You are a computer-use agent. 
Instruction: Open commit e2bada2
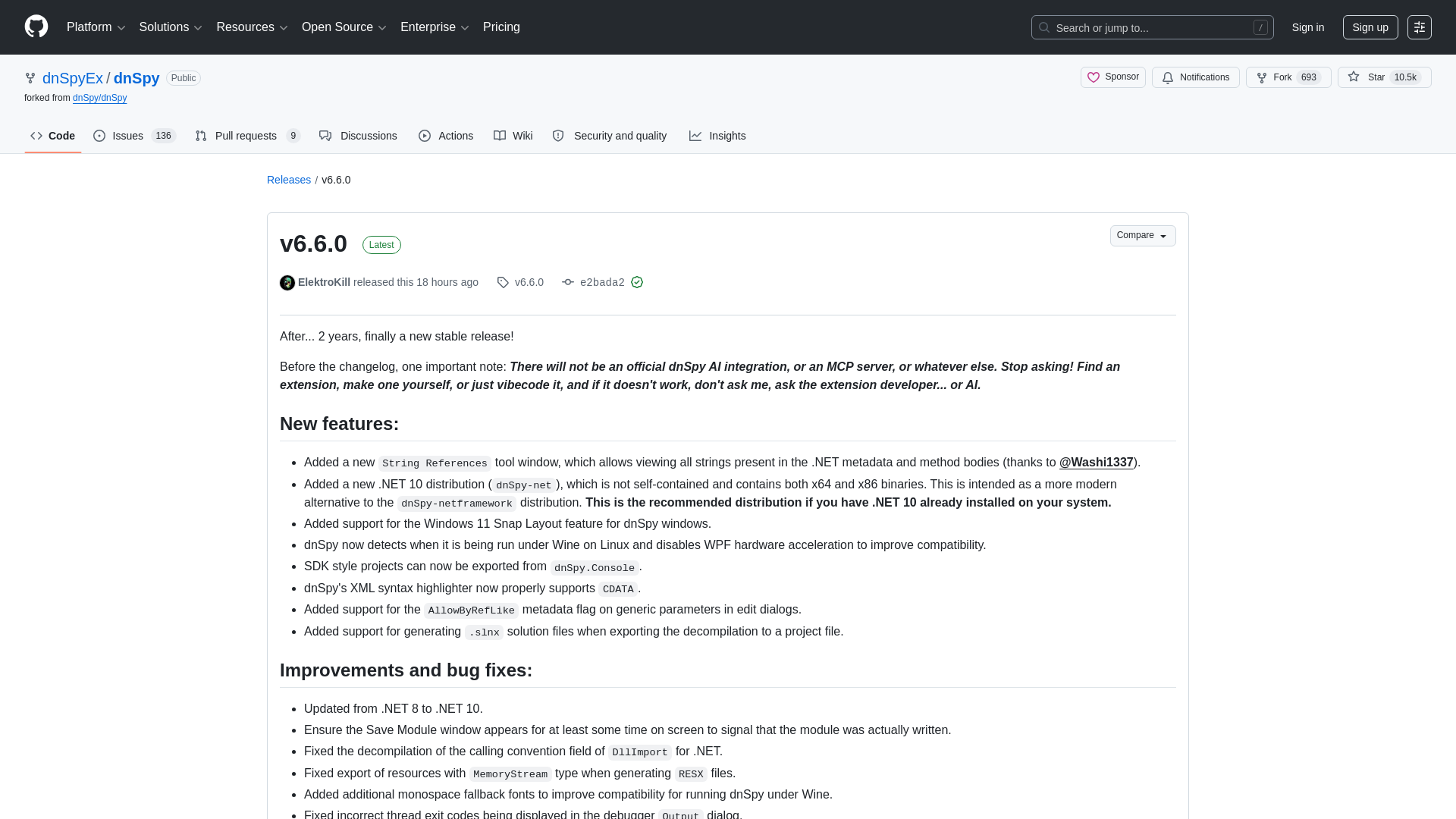(x=602, y=283)
